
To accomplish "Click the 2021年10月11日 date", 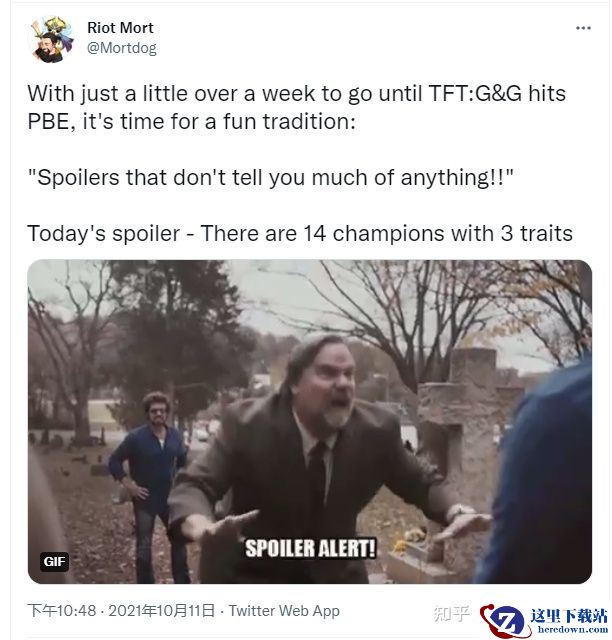I will coord(161,611).
